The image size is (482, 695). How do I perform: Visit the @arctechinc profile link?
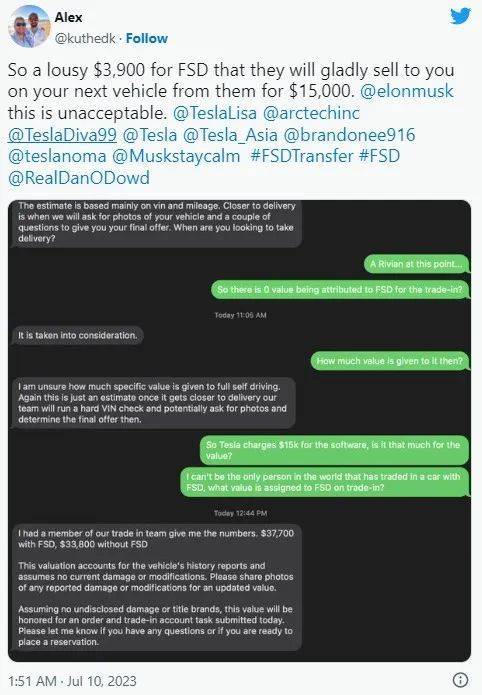[311, 113]
